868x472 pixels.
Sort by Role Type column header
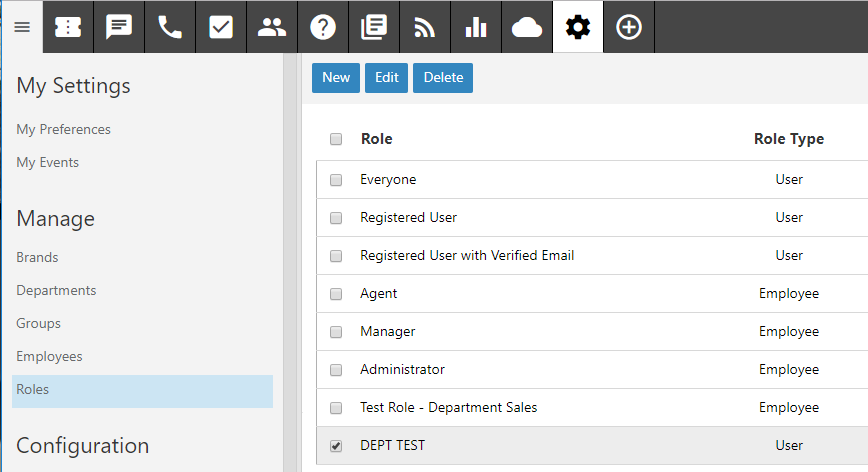[788, 139]
